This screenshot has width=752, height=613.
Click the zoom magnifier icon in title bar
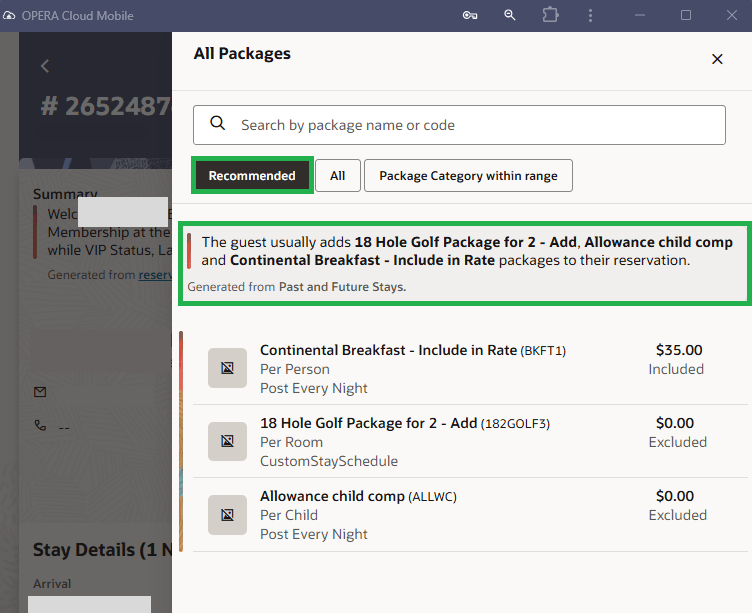510,15
